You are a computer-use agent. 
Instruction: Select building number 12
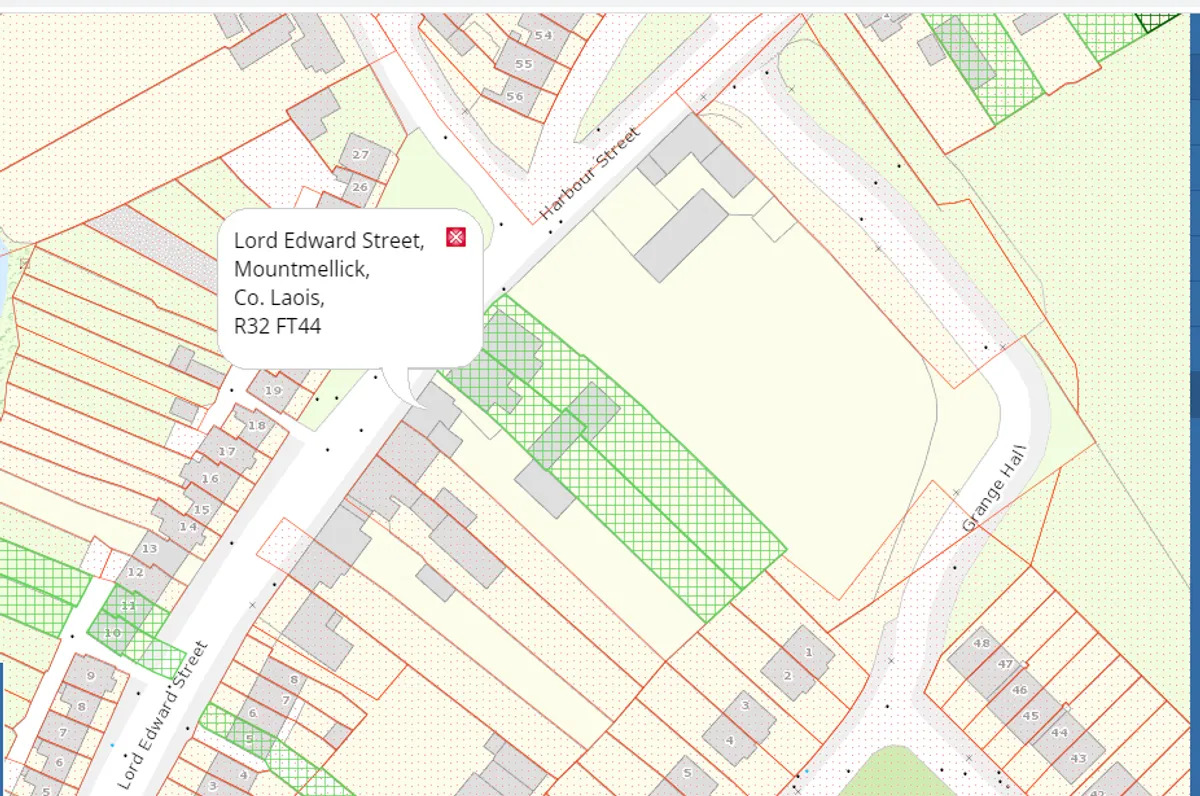coord(136,572)
